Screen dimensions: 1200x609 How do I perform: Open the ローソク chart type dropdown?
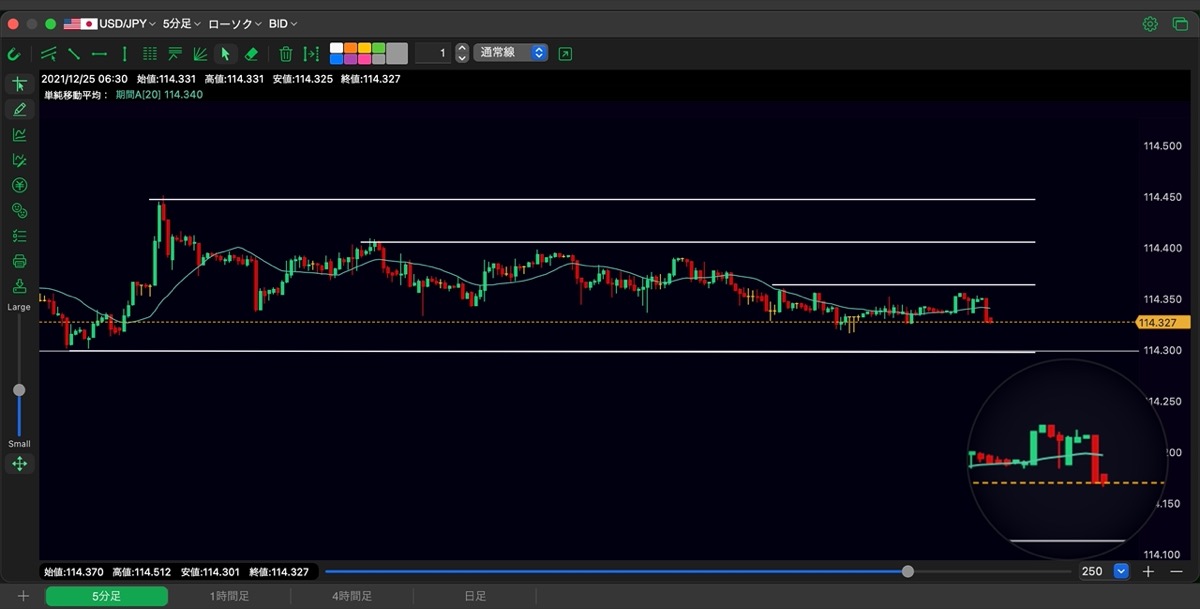click(x=235, y=23)
